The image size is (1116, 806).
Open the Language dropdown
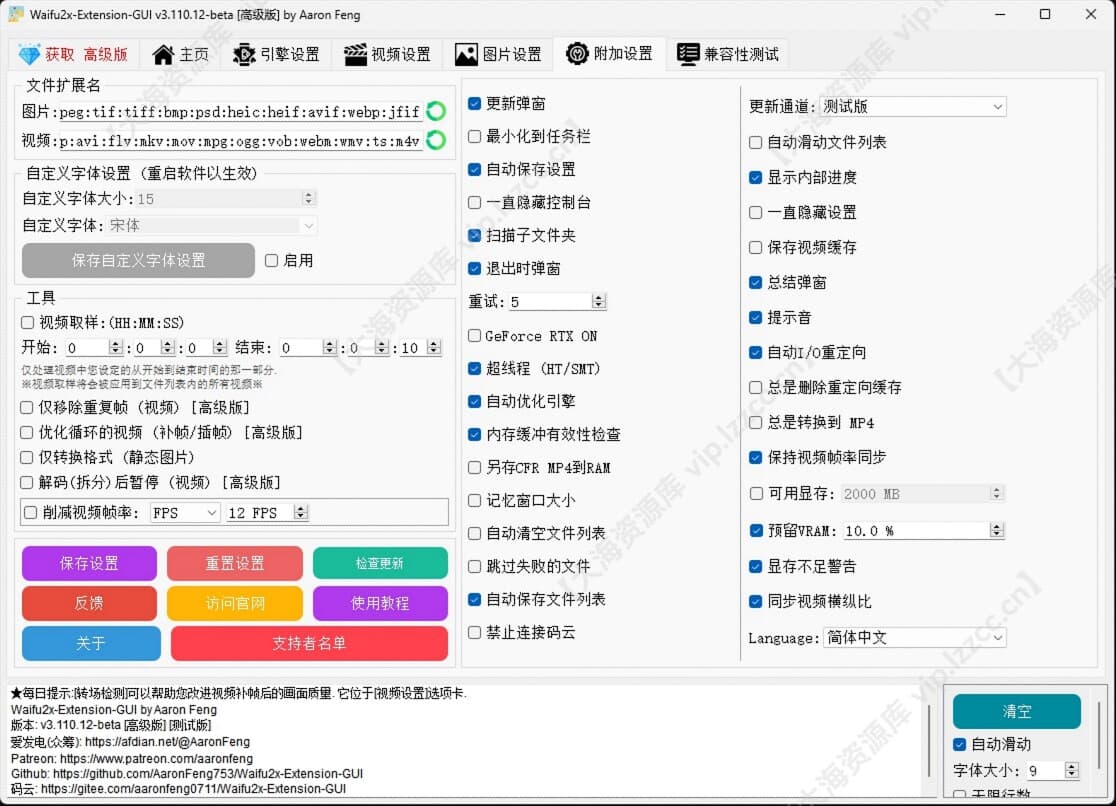915,638
